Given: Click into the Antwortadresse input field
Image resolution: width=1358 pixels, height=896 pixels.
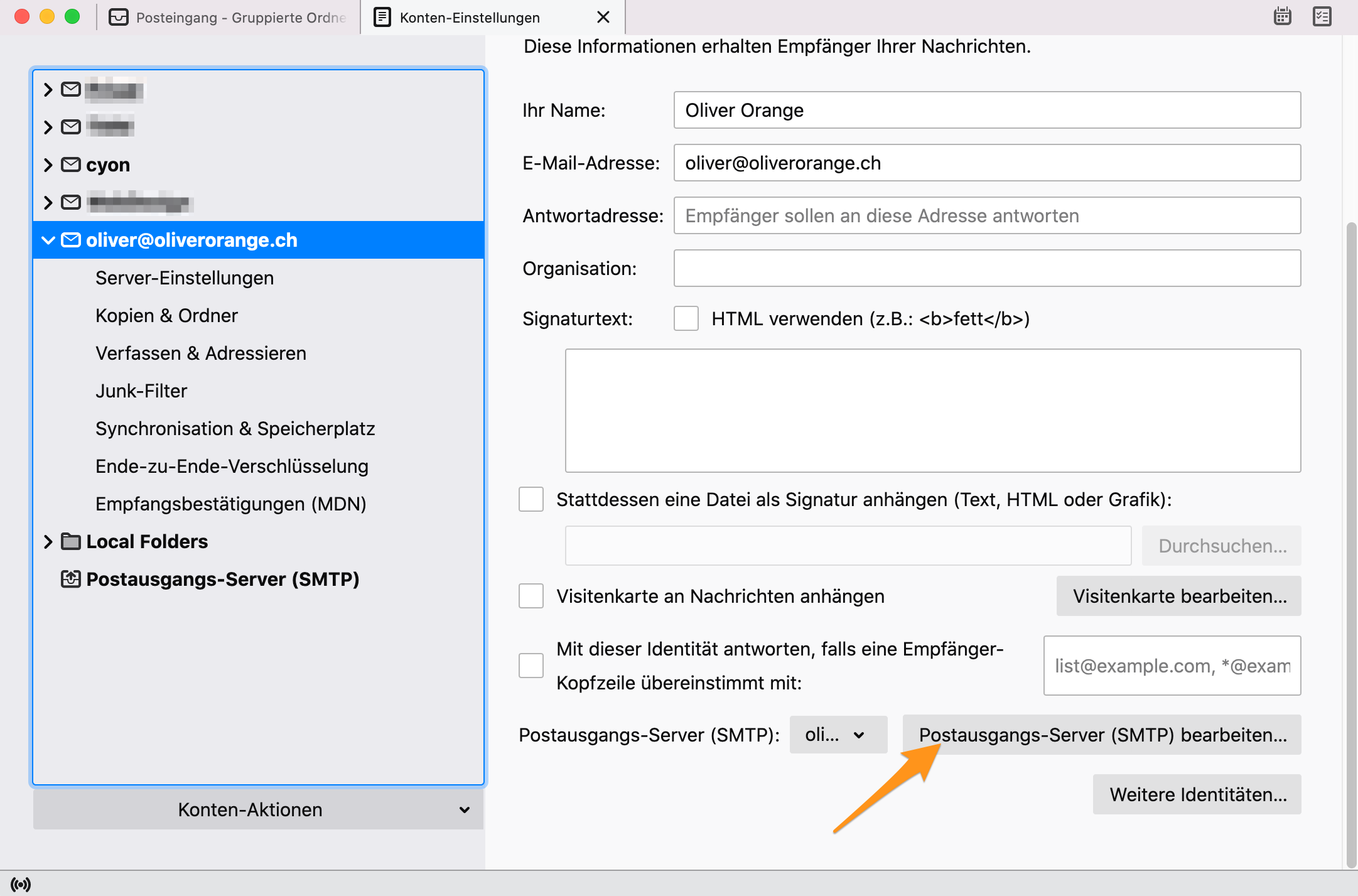Looking at the screenshot, I should [x=986, y=215].
